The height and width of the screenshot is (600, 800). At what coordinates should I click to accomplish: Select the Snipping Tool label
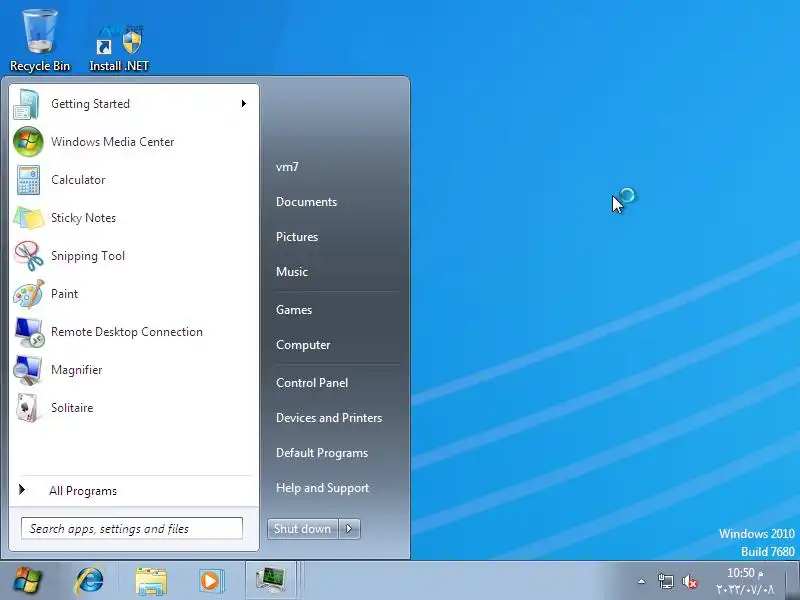(88, 256)
